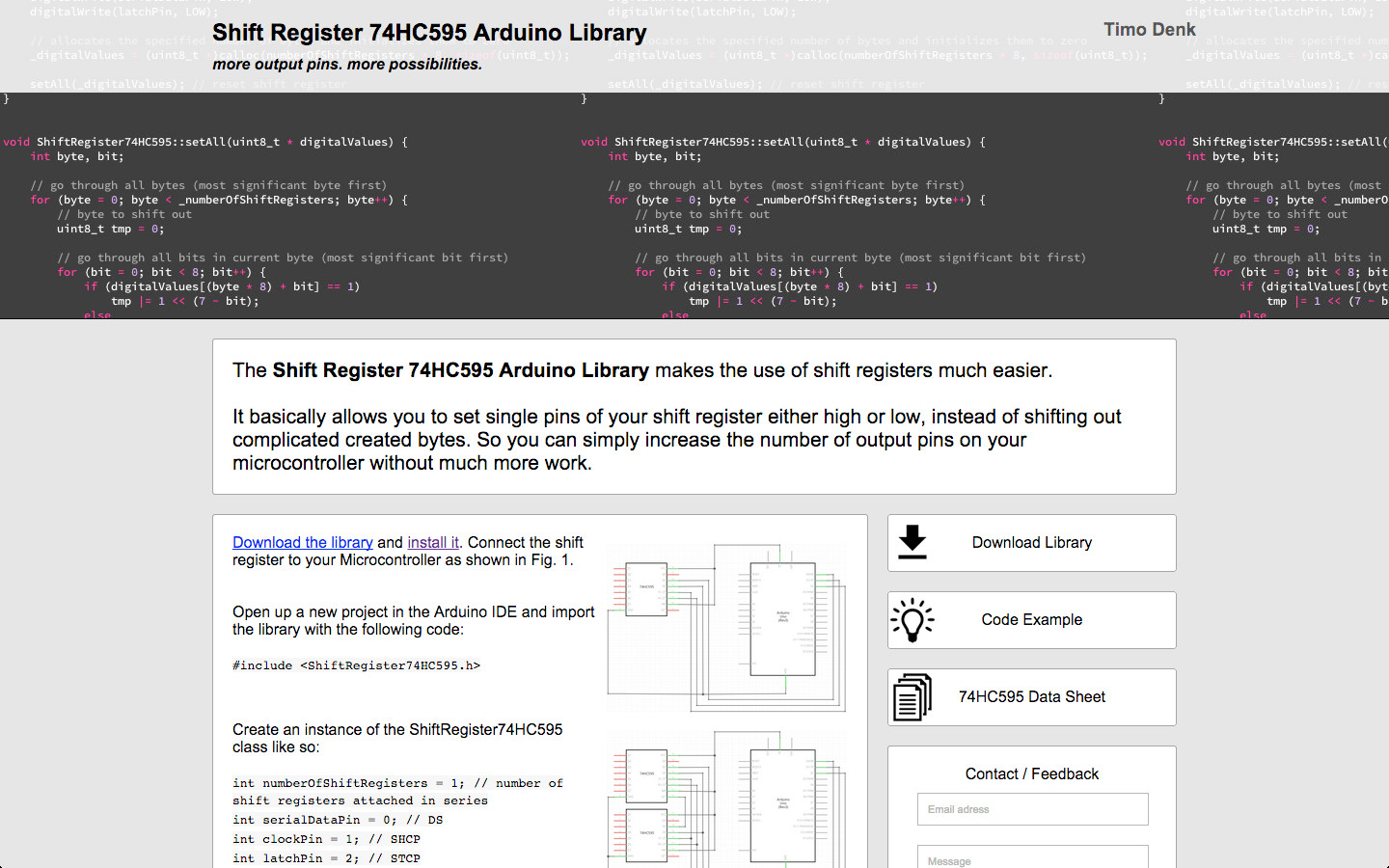Click the page title Shift Register 74HC595 Arduino Library
The width and height of the screenshot is (1389, 868).
(429, 33)
